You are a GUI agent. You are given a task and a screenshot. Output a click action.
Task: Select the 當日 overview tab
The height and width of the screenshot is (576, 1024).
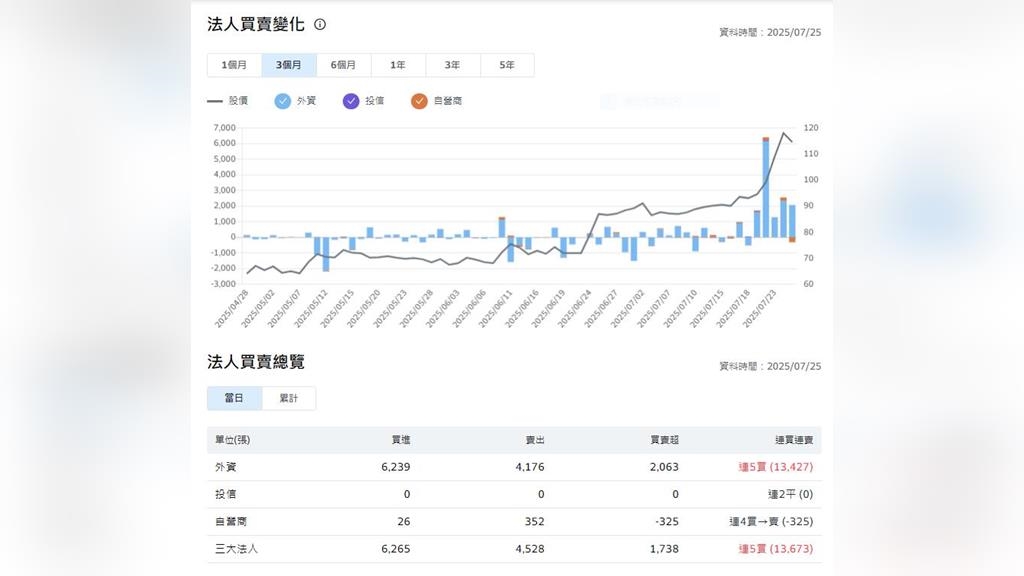point(234,398)
